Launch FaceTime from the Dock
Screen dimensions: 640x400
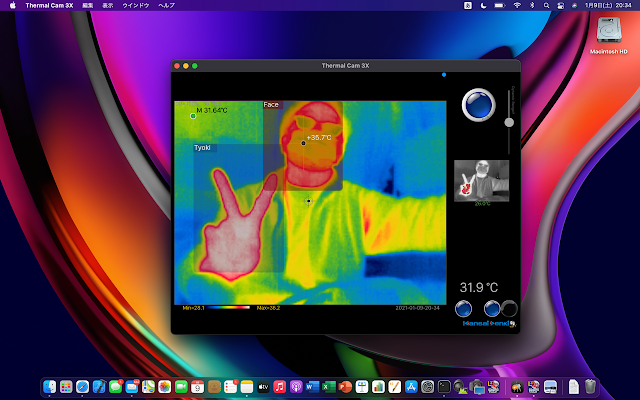coord(181,386)
